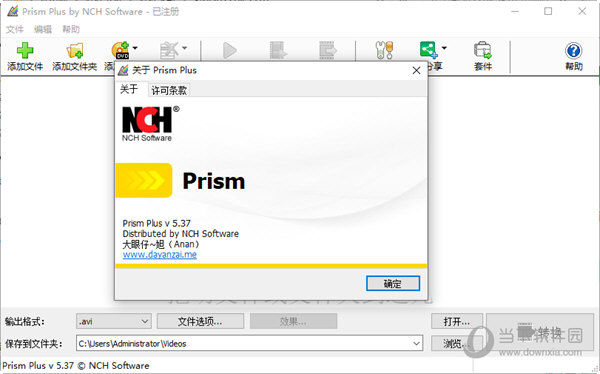Click the NCH Software logo
The image size is (600, 374).
pyautogui.click(x=150, y=124)
